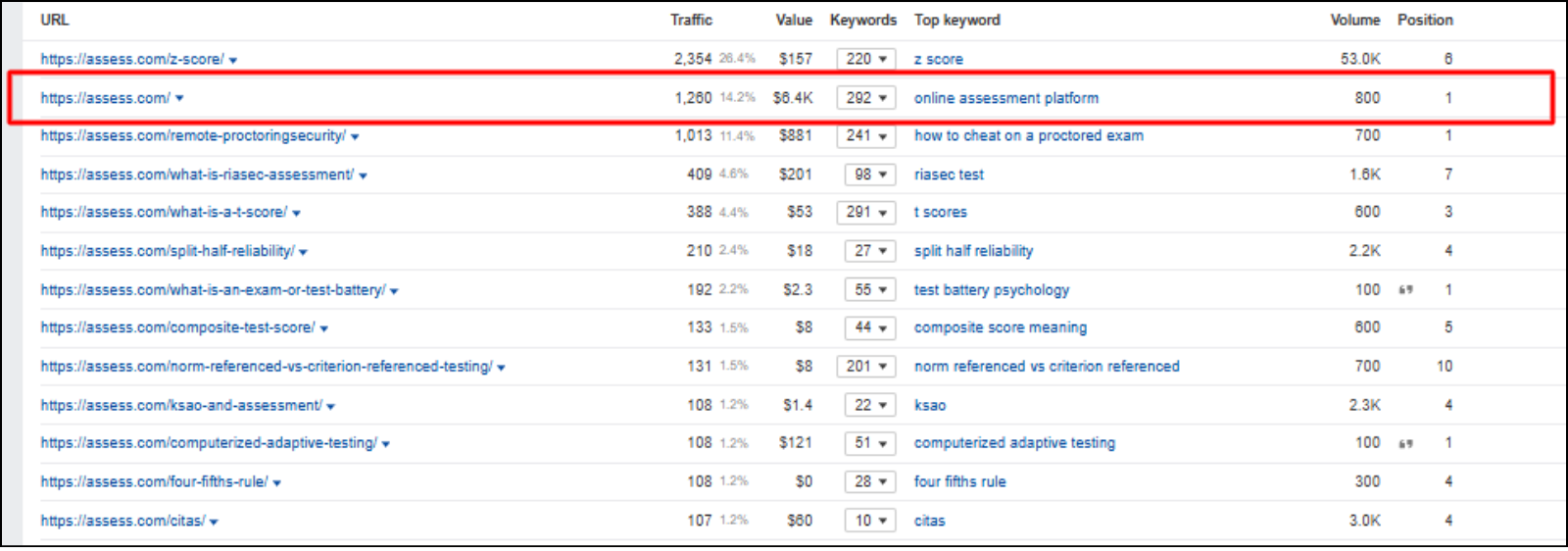Open the 22 keywords dropdown for ksao
Screen dimensions: 1568x551
pos(870,405)
